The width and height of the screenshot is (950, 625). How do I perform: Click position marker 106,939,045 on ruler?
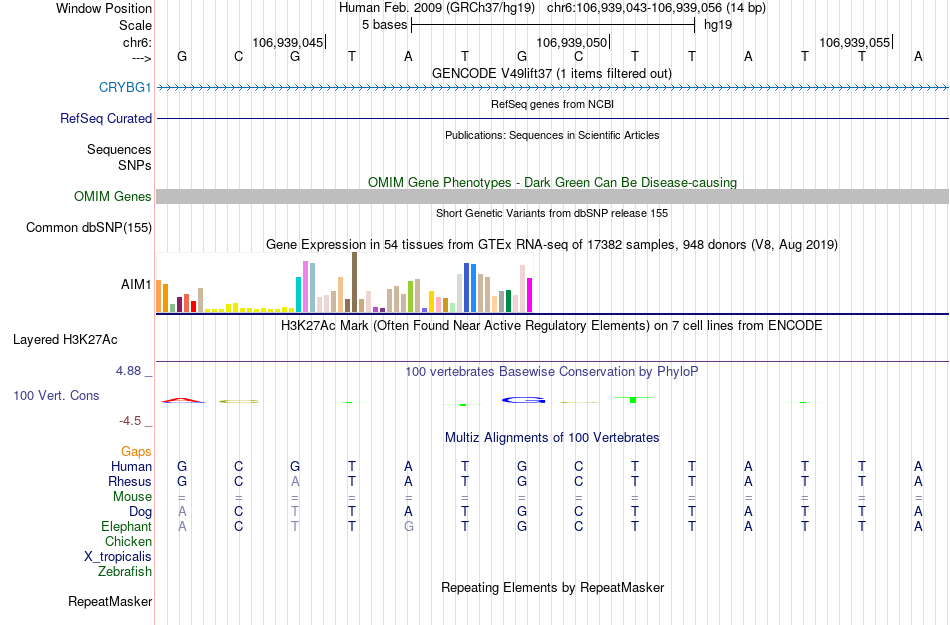288,42
